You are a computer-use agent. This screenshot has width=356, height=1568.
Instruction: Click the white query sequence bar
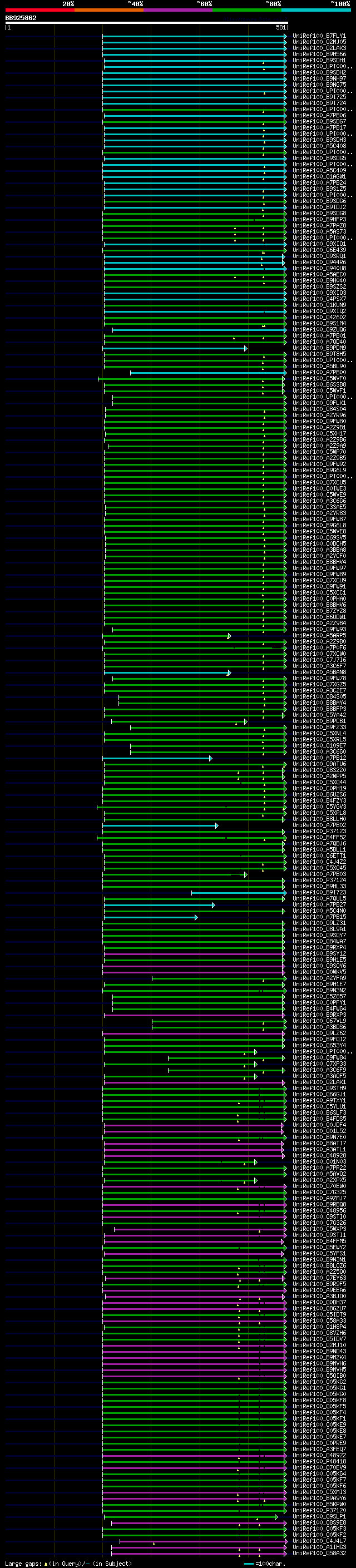click(147, 23)
